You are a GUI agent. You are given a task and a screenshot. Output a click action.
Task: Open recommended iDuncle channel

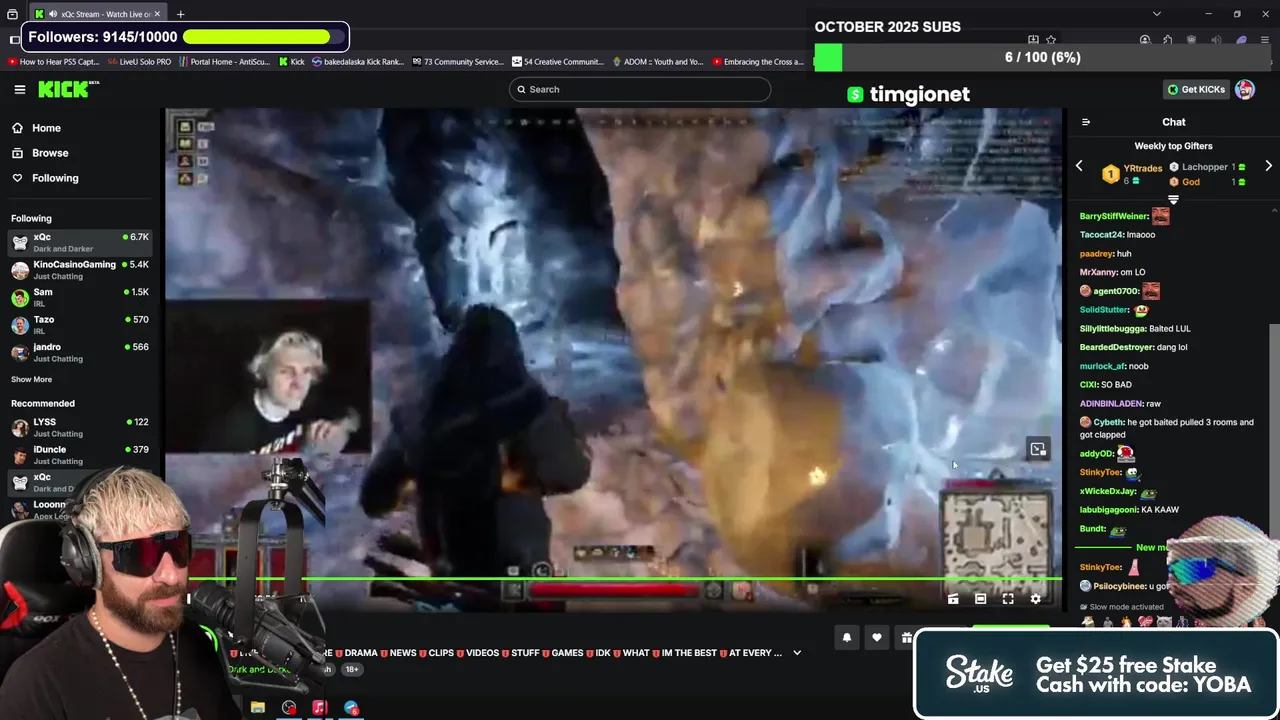point(80,455)
